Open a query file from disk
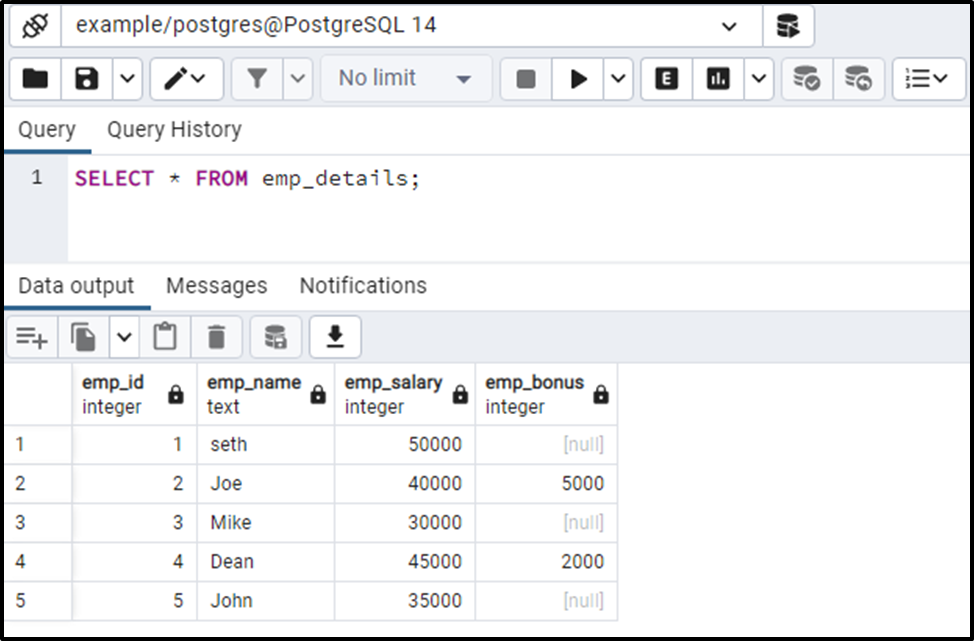974x641 pixels. point(32,78)
